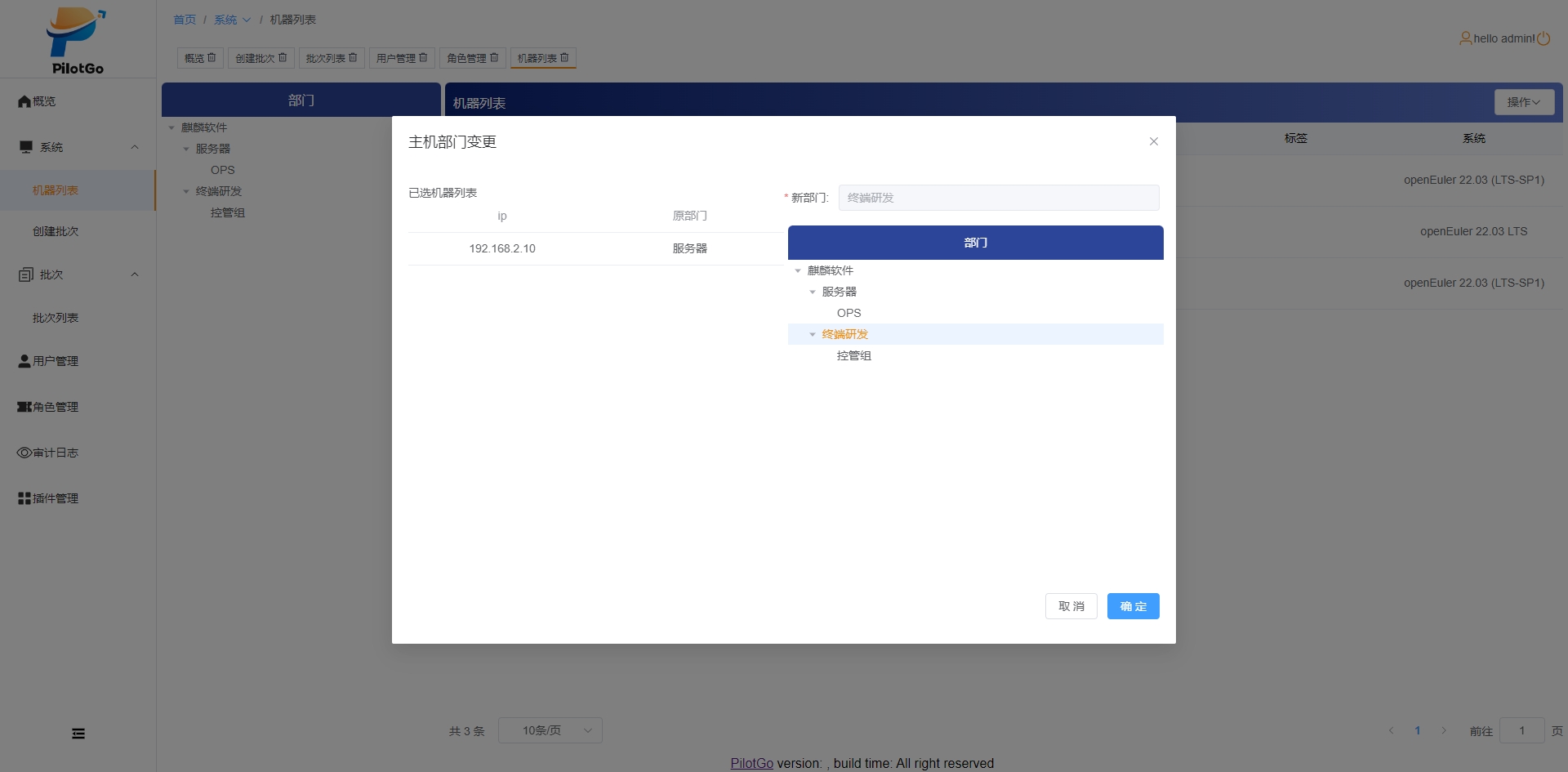Remove the 批次列表 tab via trash icon
Image resolution: width=1568 pixels, height=772 pixels.
pos(353,58)
